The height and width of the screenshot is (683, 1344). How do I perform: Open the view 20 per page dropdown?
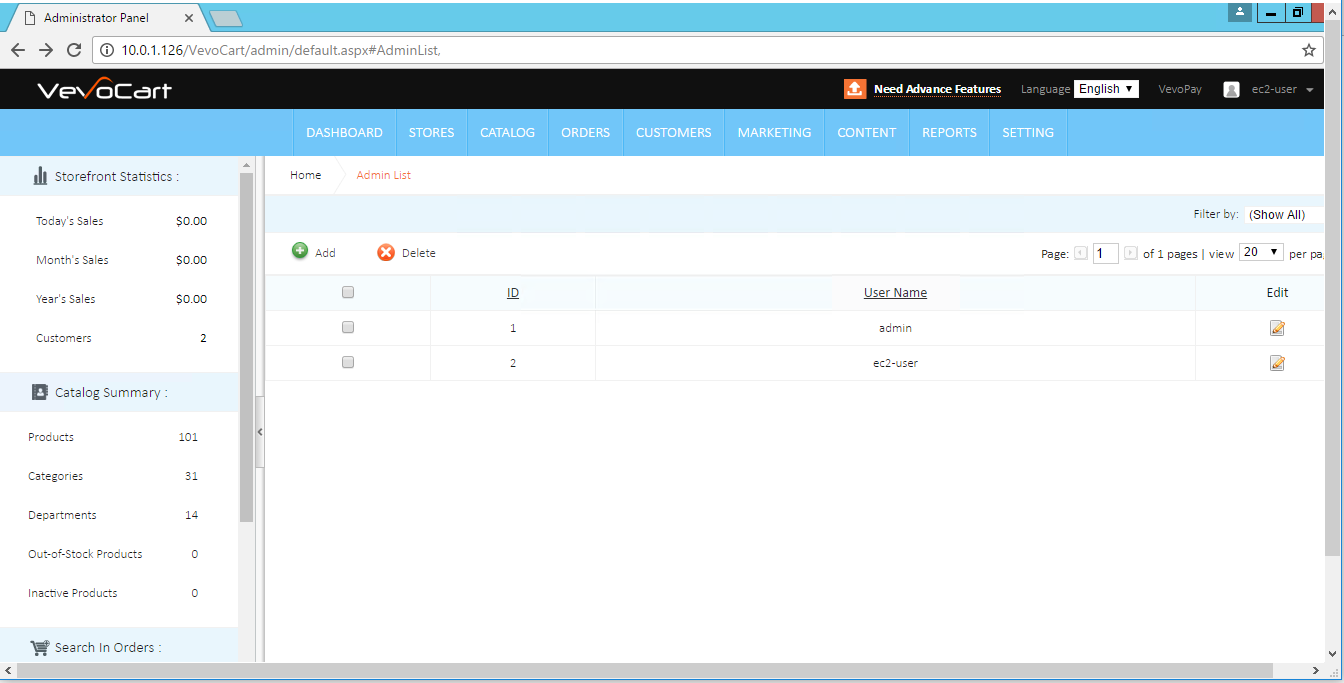click(x=1261, y=253)
